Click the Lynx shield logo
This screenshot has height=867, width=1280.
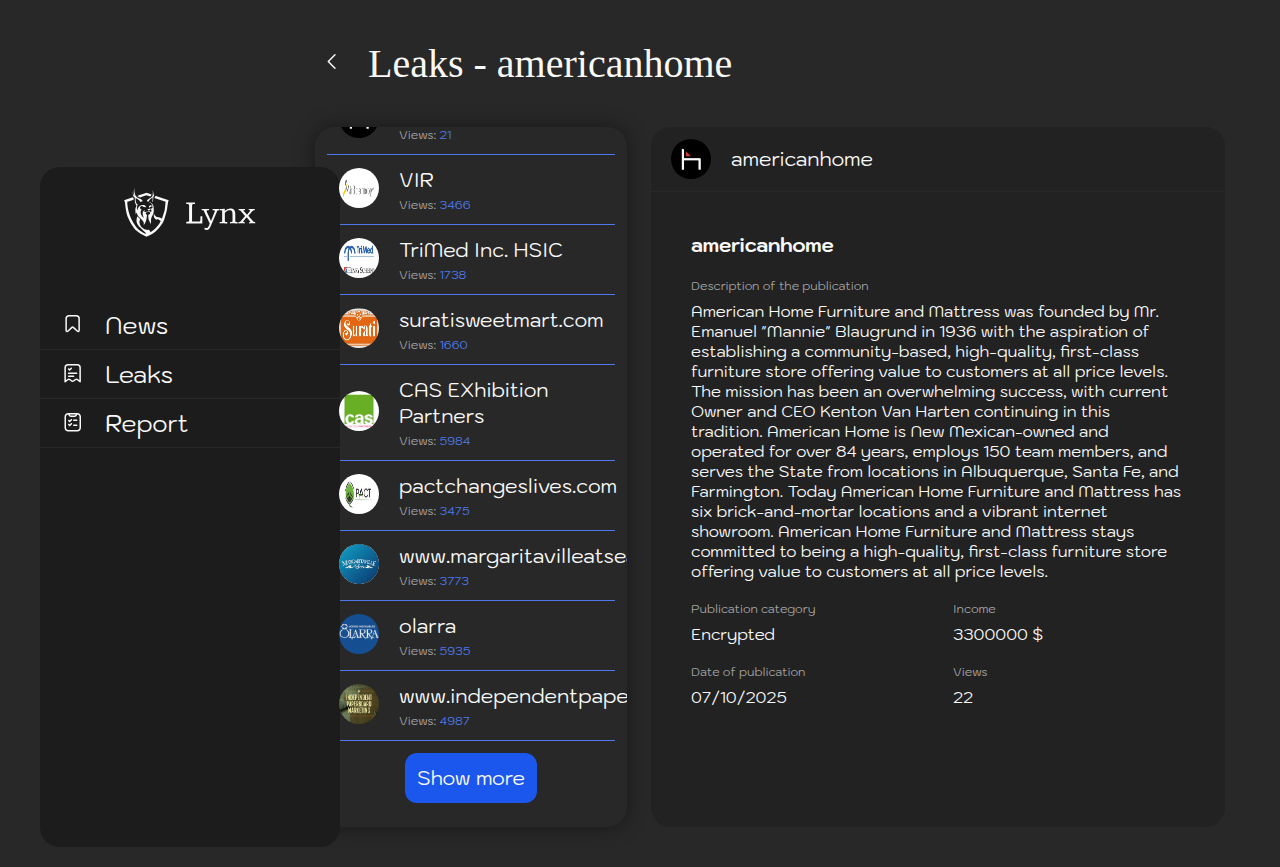pyautogui.click(x=146, y=213)
